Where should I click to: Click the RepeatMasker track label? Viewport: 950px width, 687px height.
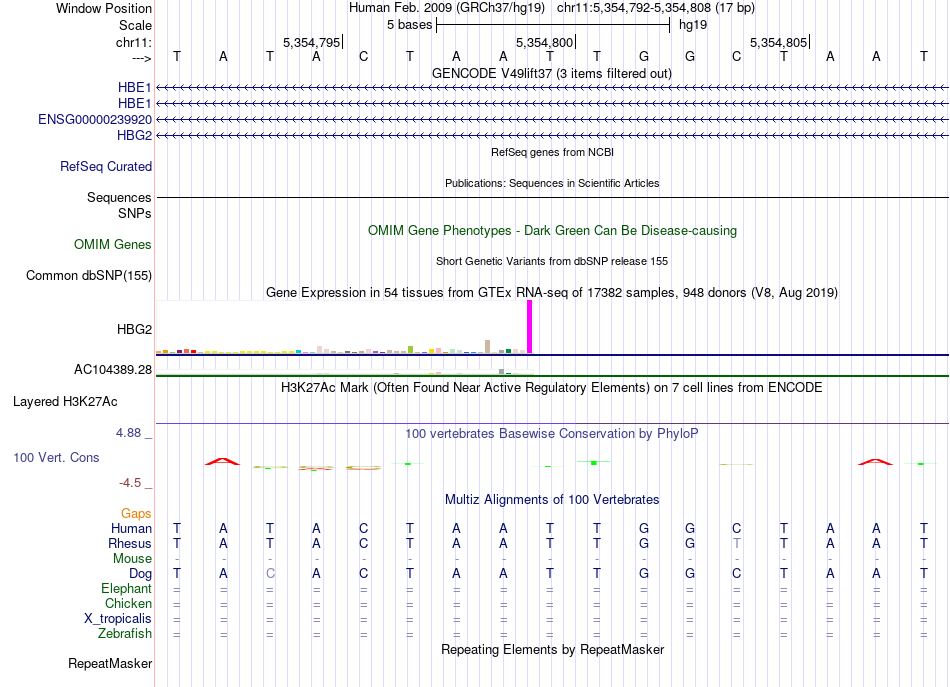(110, 663)
